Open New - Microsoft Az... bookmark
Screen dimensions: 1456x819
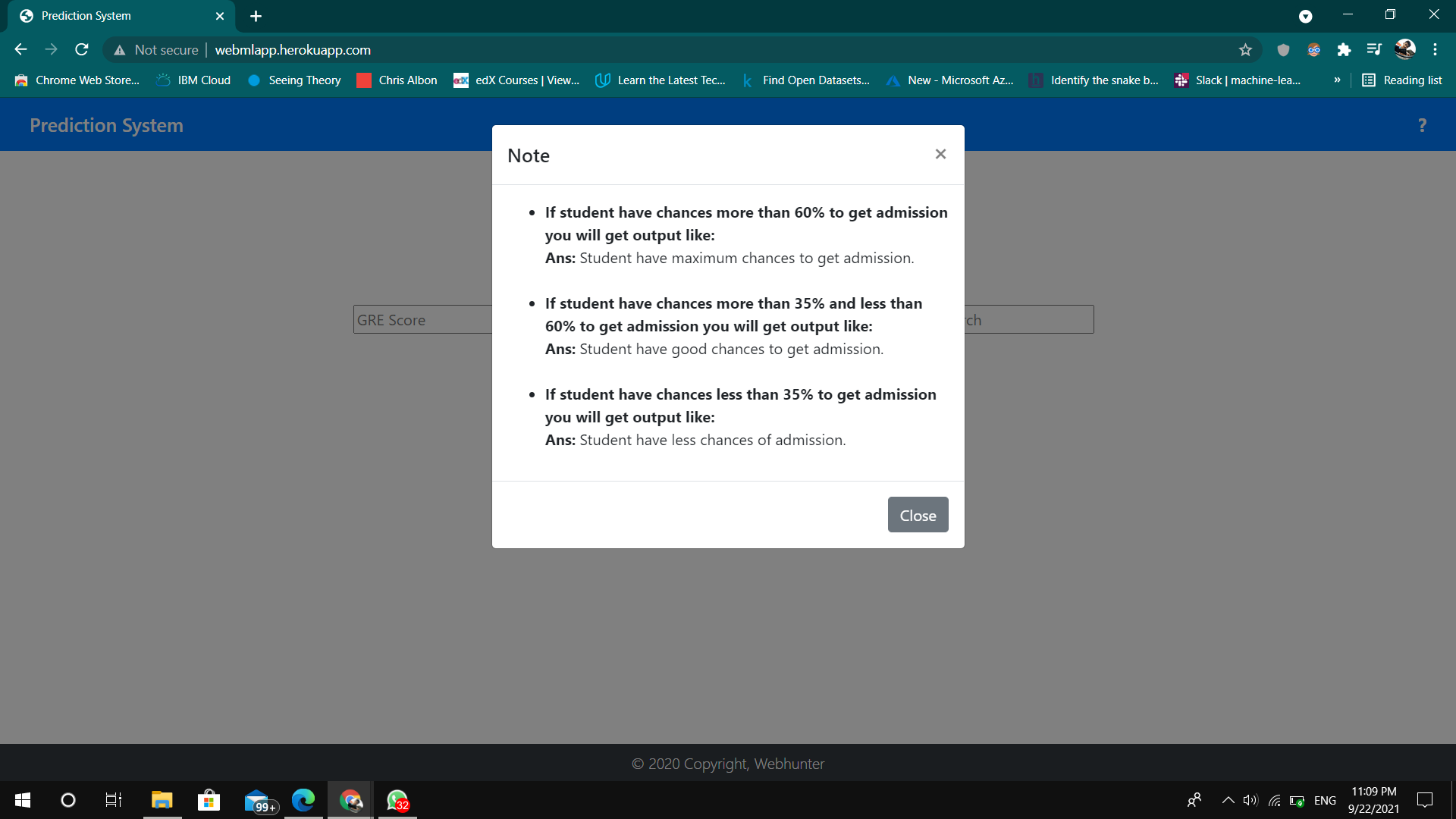click(x=950, y=80)
